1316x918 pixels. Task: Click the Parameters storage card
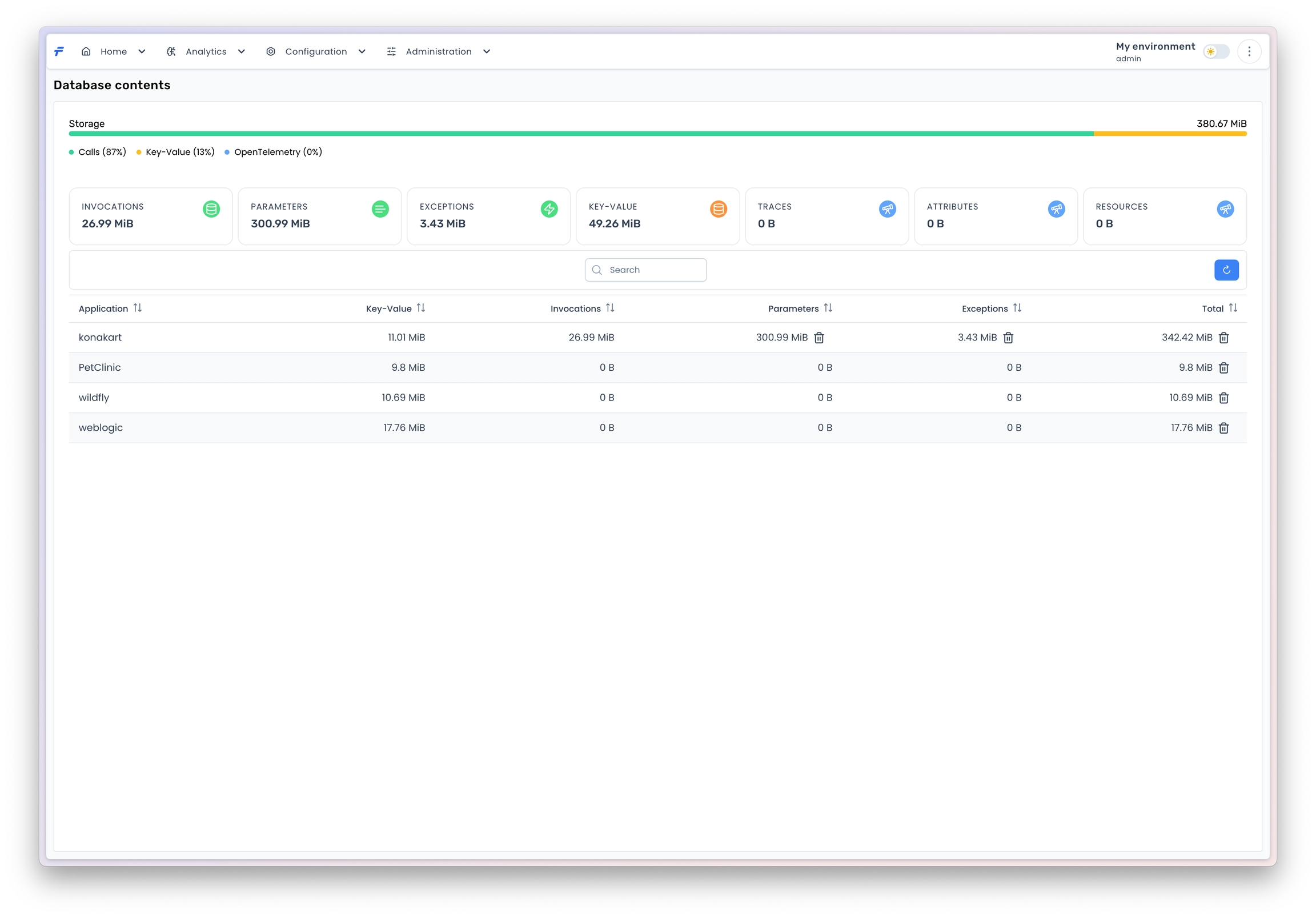pyautogui.click(x=319, y=216)
